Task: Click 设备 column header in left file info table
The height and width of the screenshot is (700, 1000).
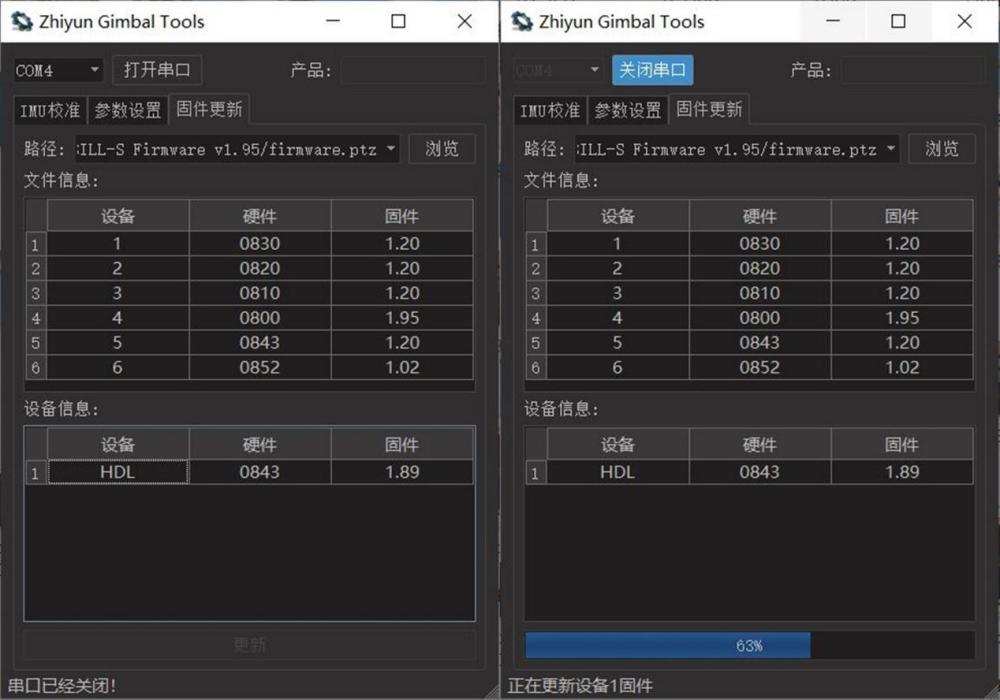Action: pos(118,215)
